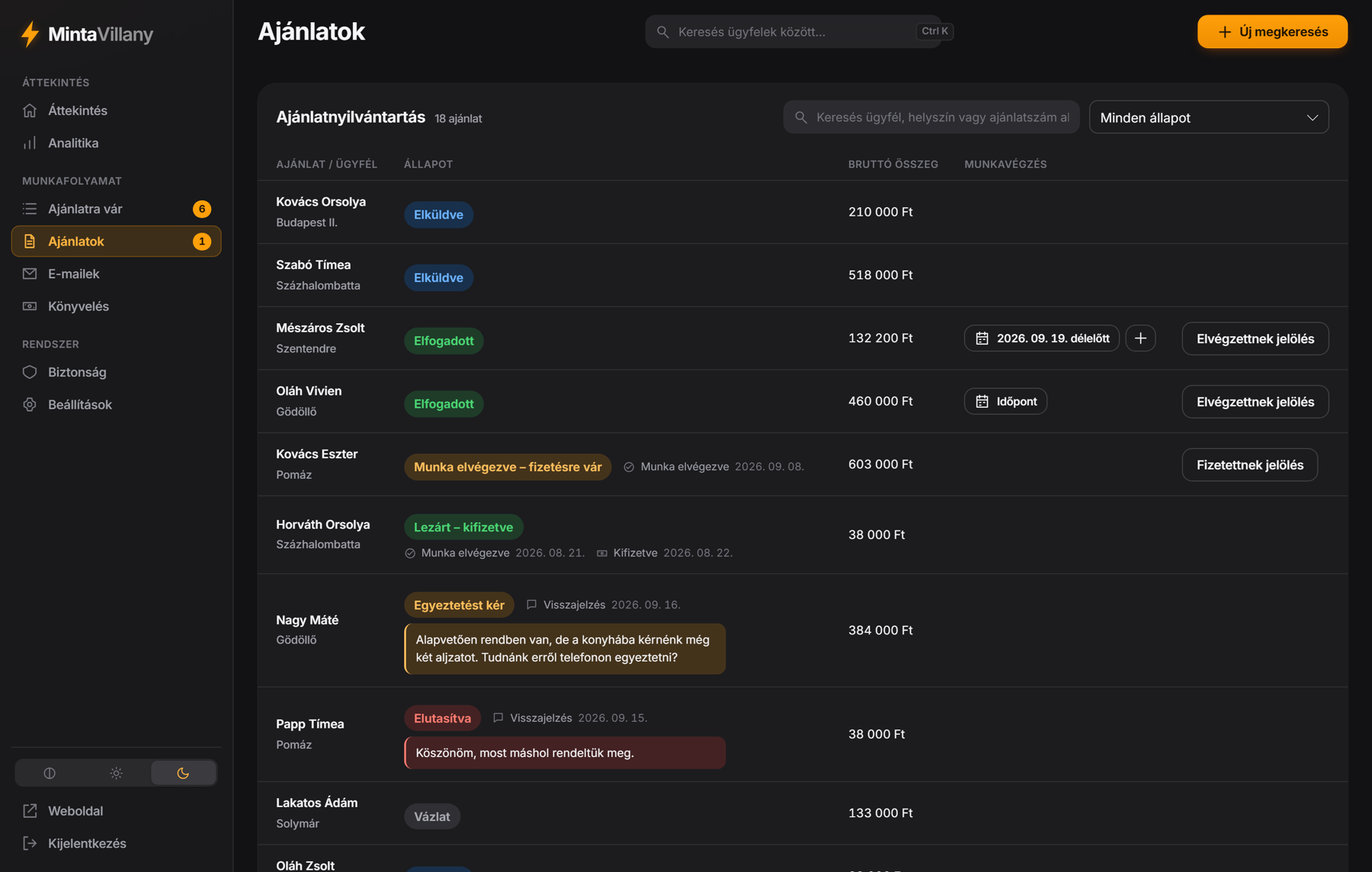The image size is (1372, 872).
Task: Open Könyvelés section
Action: 116,306
